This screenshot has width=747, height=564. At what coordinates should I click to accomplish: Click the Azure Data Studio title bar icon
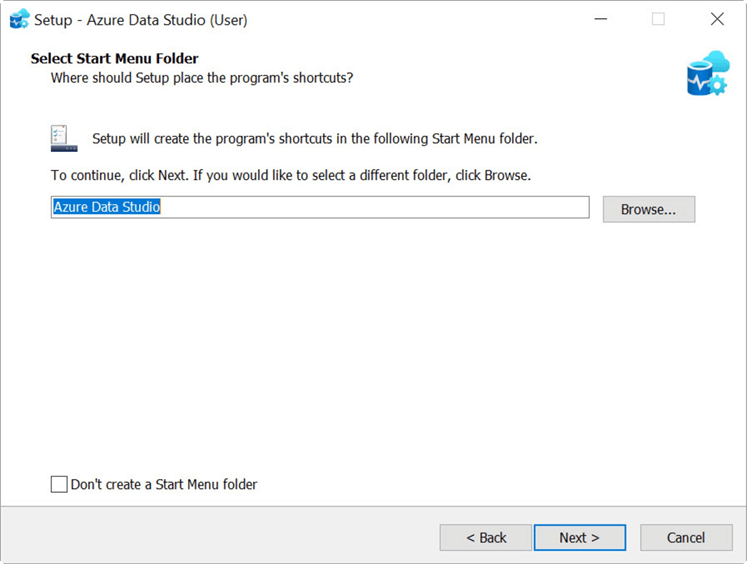[x=20, y=19]
